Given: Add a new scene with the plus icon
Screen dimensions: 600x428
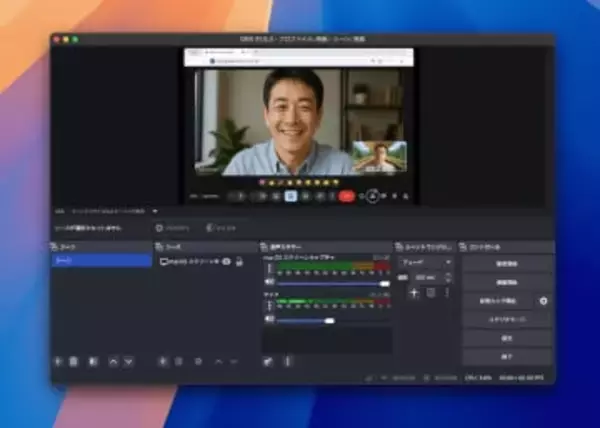Looking at the screenshot, I should [x=58, y=361].
